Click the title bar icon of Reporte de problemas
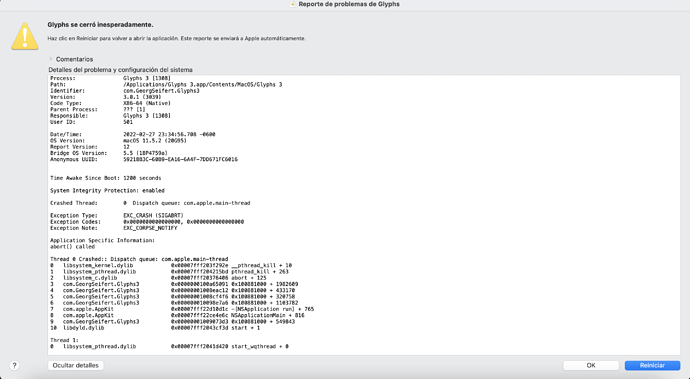Viewport: 690px width, 379px height. point(293,4)
